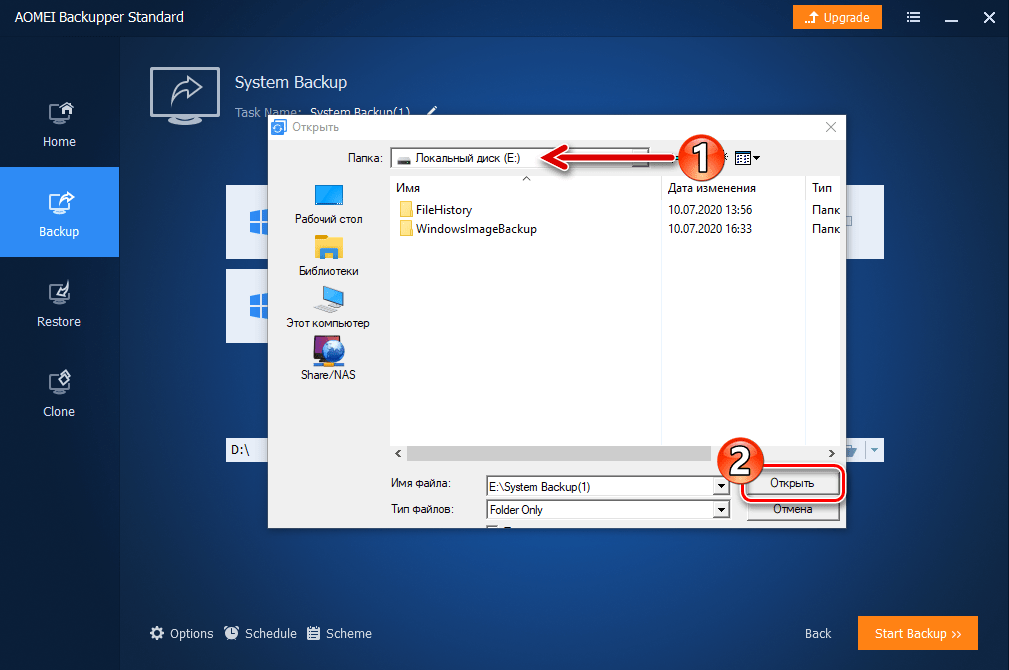This screenshot has height=670, width=1009.
Task: Open Options with the gear
Action: coord(181,633)
